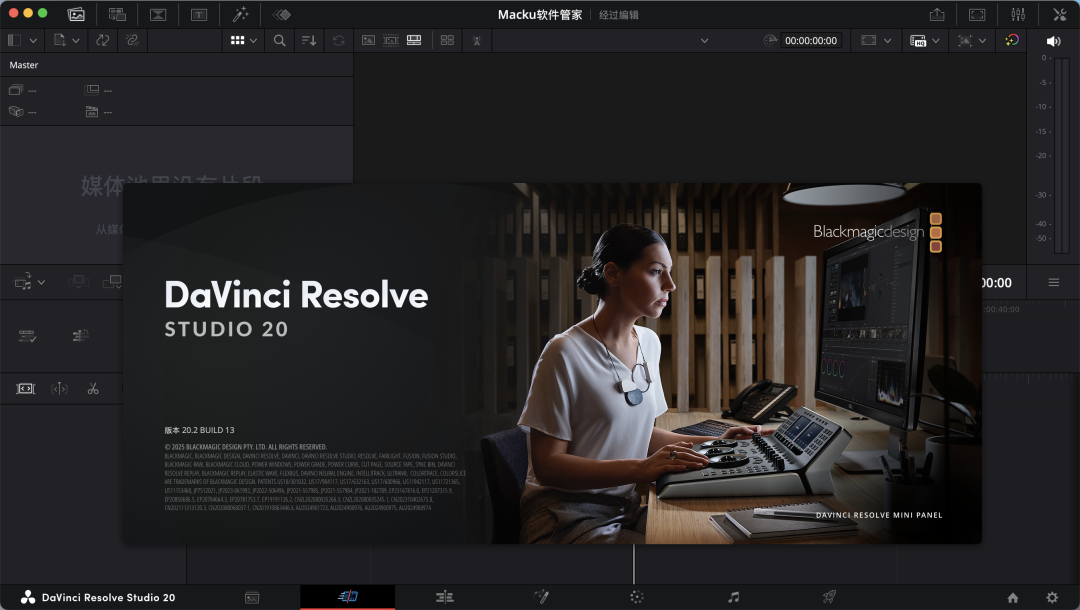Toggle timeline snapping icon
1080x610 pixels.
pyautogui.click(x=81, y=336)
